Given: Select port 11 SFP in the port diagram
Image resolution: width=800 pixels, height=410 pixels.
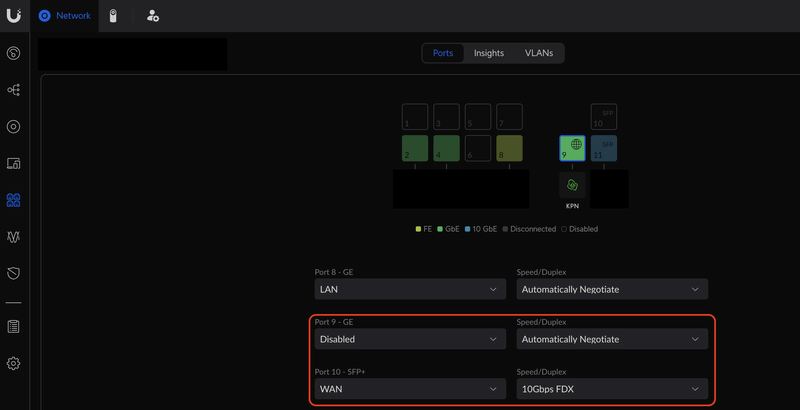Looking at the screenshot, I should click(604, 149).
